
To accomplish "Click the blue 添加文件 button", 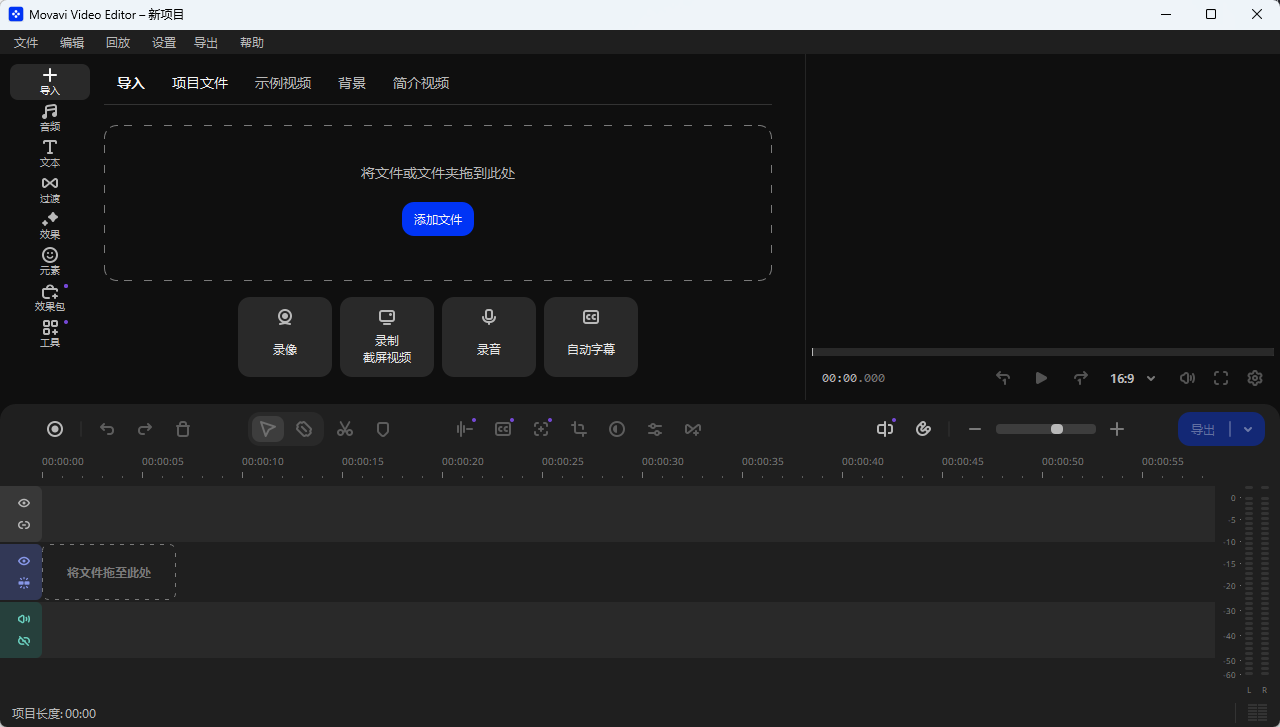I will click(438, 219).
